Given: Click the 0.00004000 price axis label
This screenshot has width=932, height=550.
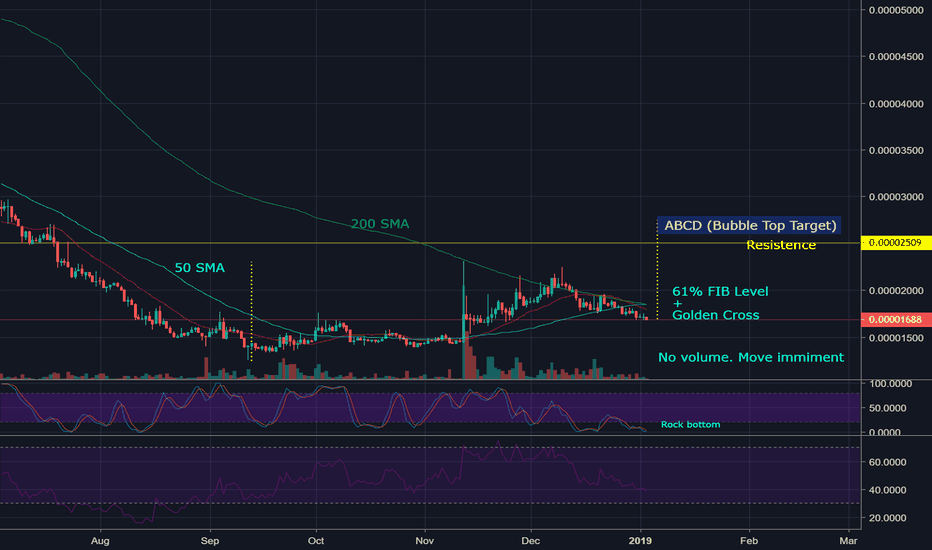Looking at the screenshot, I should pos(896,103).
